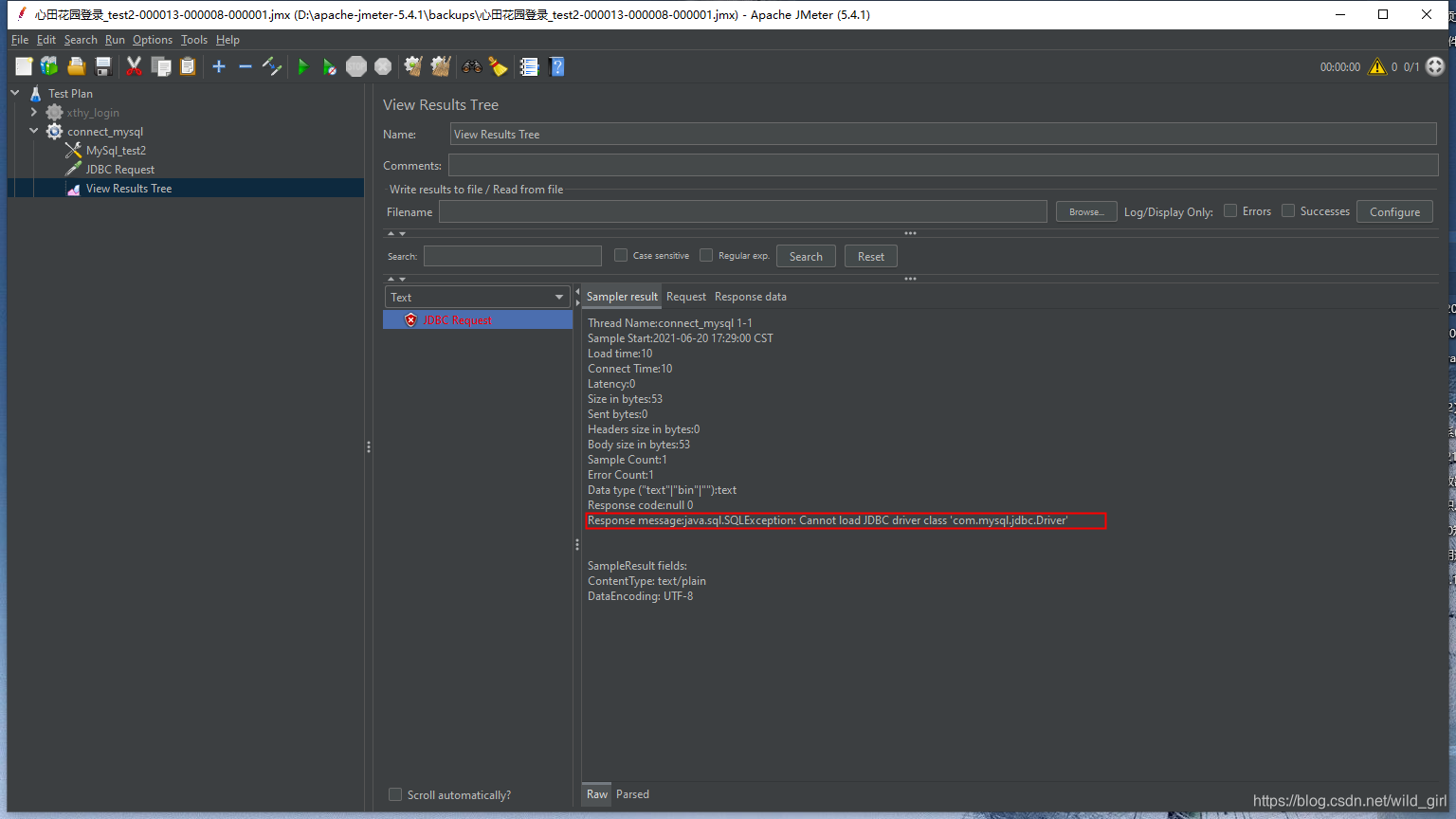Image resolution: width=1456 pixels, height=819 pixels.
Task: Open the Options menu
Action: (152, 40)
